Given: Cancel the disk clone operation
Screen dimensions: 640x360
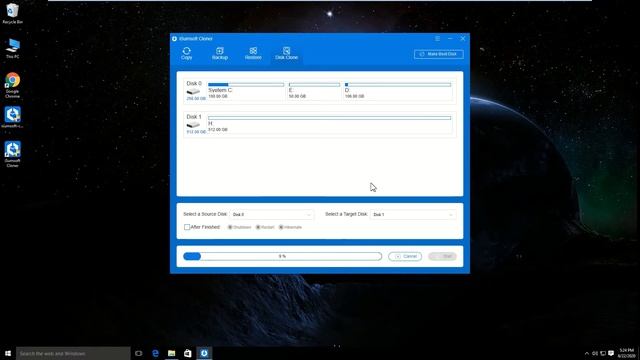Looking at the screenshot, I should pos(405,256).
